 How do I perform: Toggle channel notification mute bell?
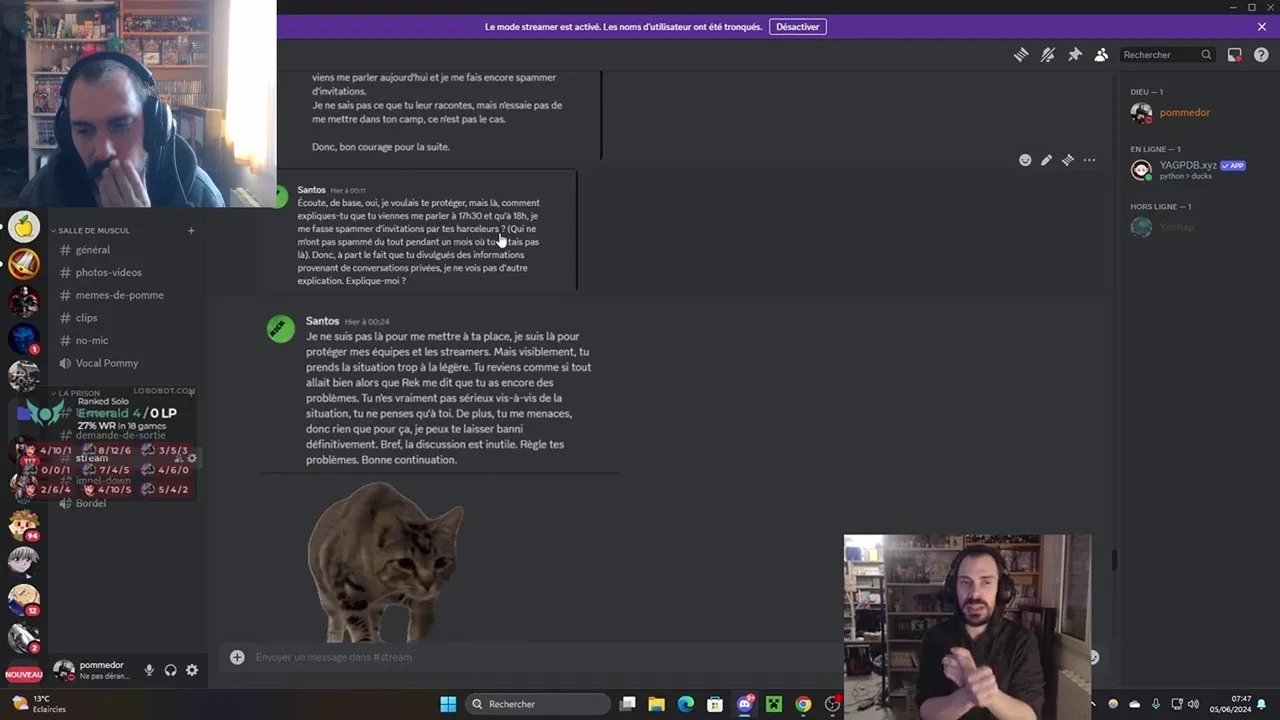[1048, 55]
